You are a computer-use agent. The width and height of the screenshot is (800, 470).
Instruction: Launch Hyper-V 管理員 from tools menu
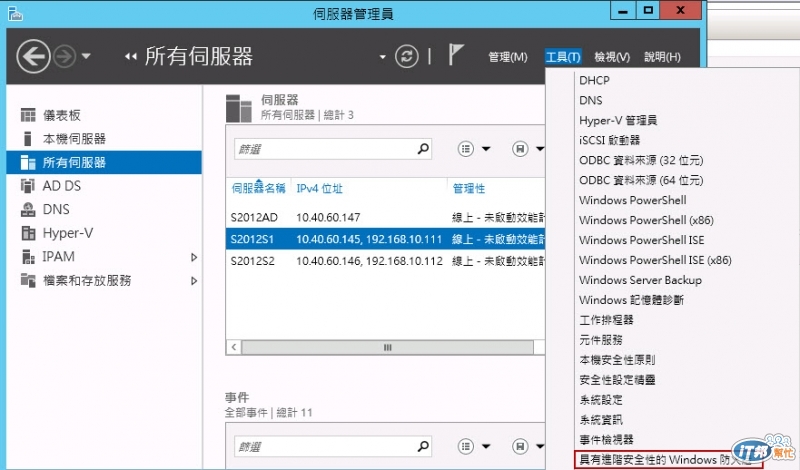pyautogui.click(x=618, y=120)
